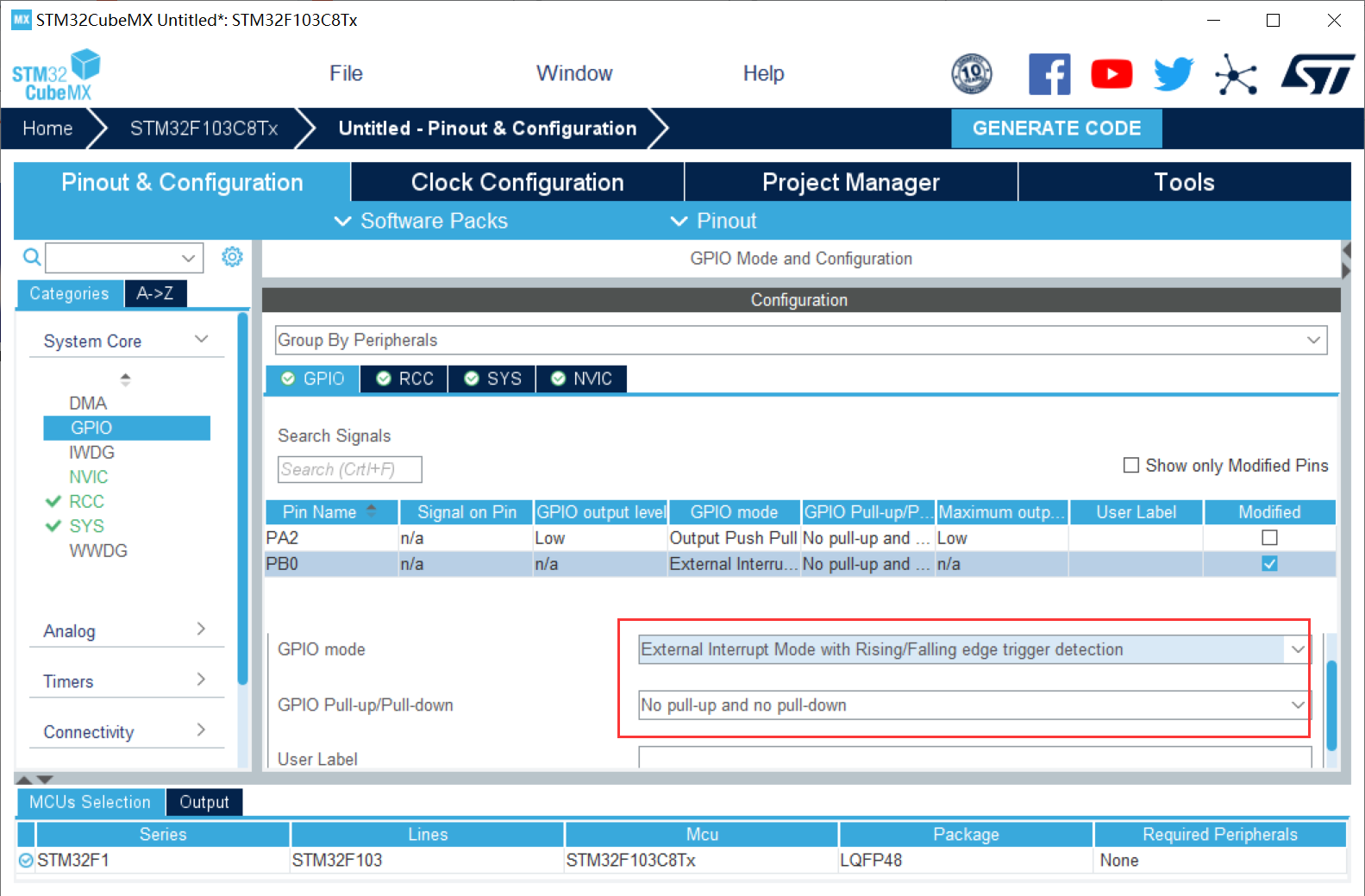Open the GPIO mode dropdown
The image size is (1365, 896).
(973, 649)
